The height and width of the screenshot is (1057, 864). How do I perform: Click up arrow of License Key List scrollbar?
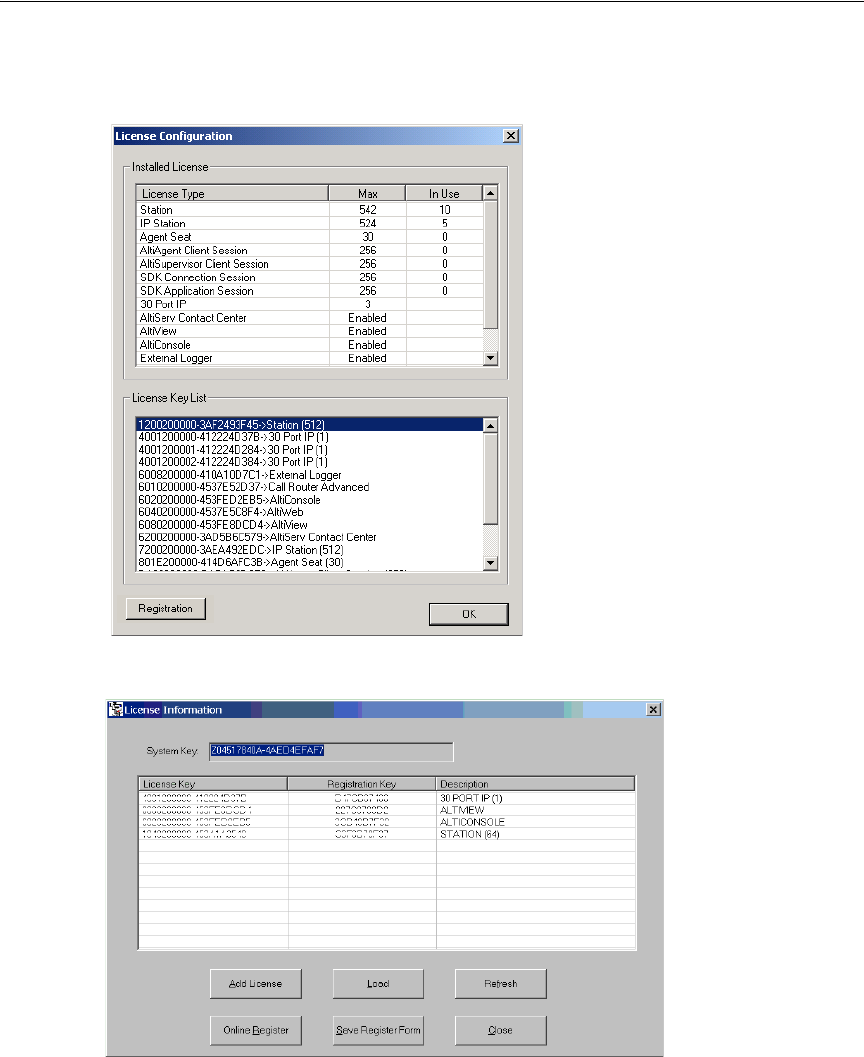(491, 425)
